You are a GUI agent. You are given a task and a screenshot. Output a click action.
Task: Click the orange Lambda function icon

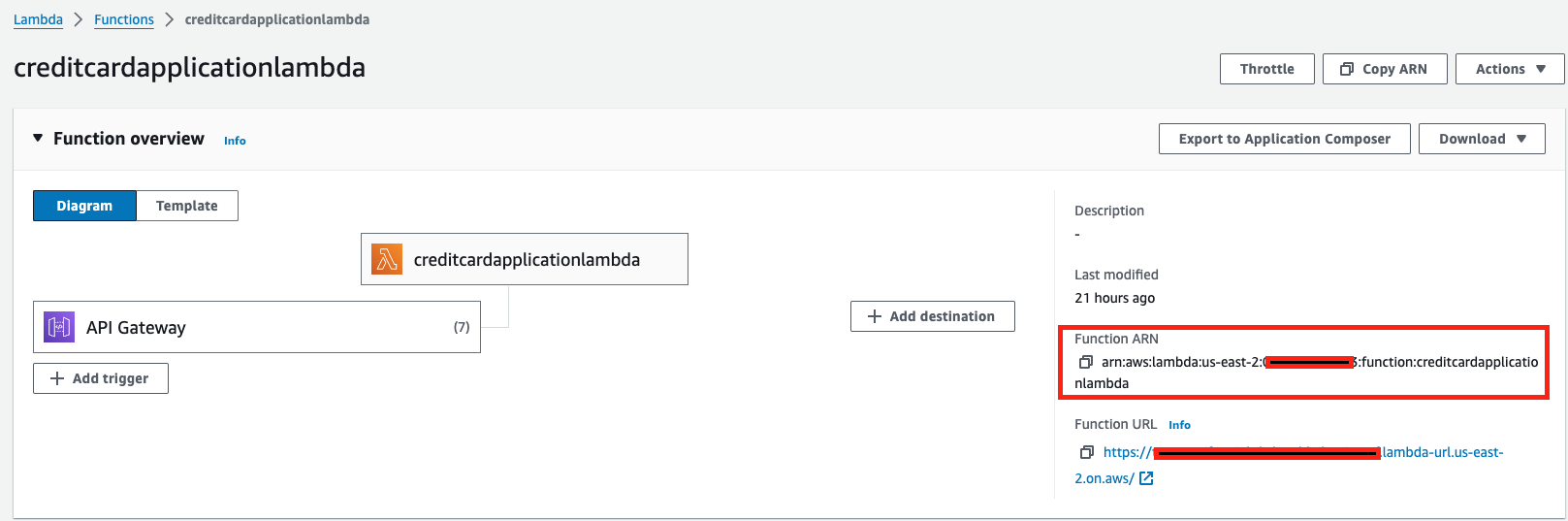point(387,259)
